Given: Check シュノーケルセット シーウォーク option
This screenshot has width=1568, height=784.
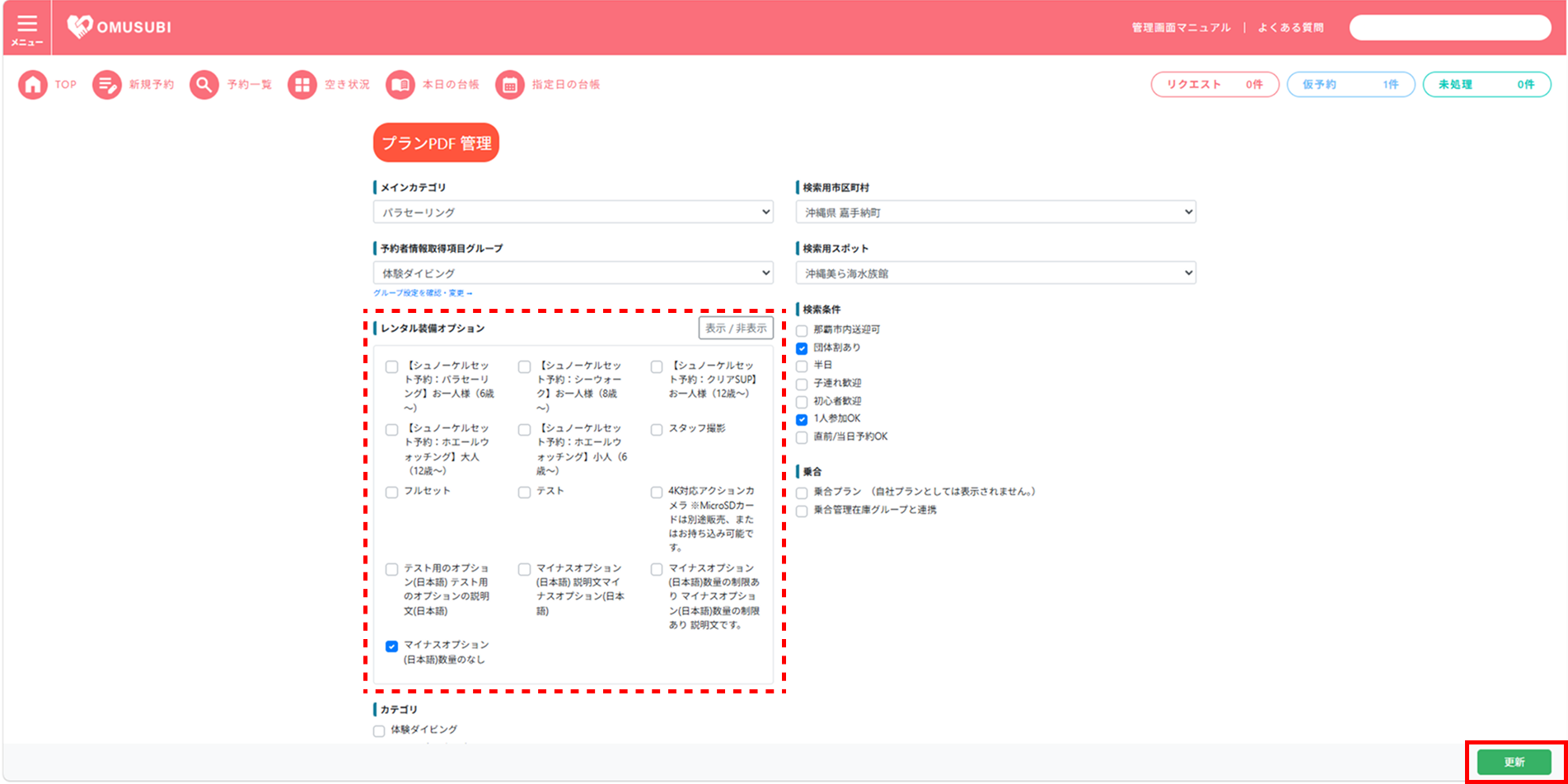Looking at the screenshot, I should 524,367.
